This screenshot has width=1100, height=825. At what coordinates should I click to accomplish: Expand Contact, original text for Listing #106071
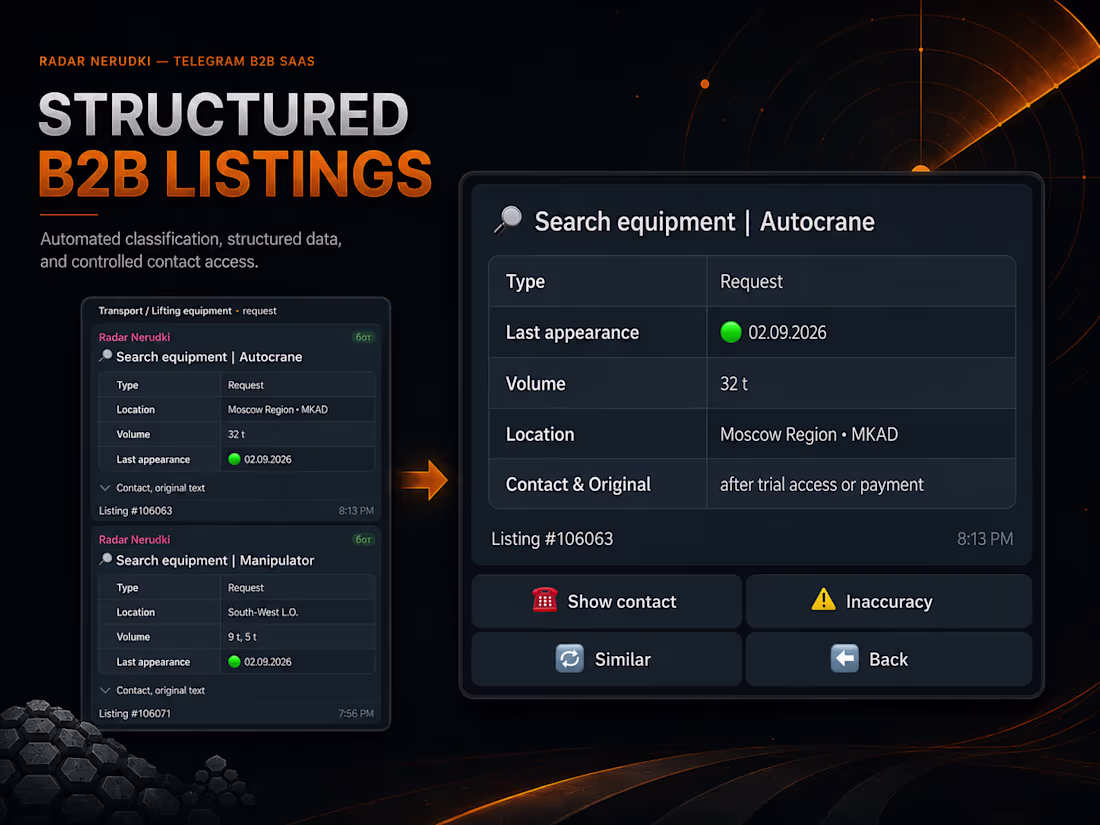(x=152, y=690)
